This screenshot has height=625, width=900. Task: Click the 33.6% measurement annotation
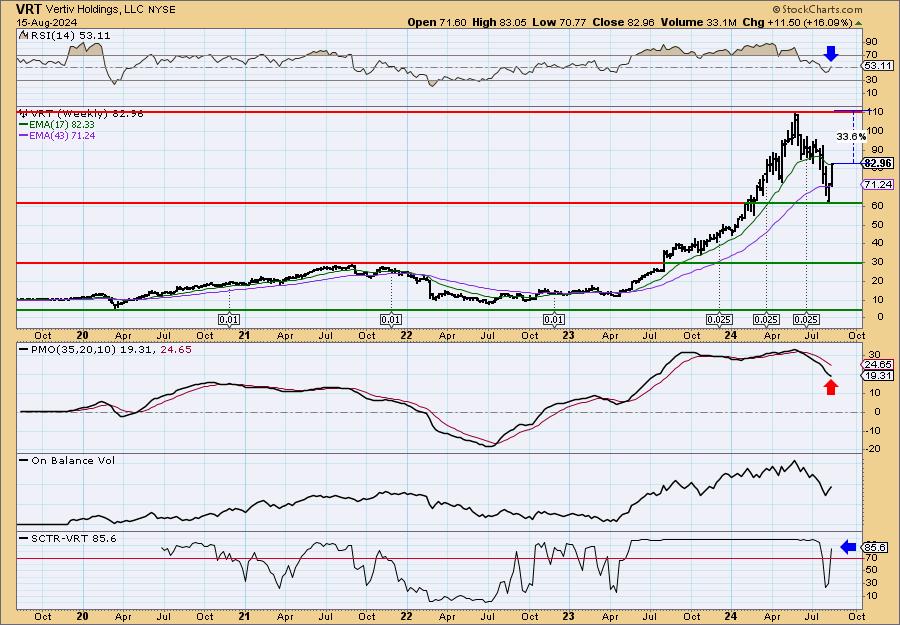click(x=851, y=137)
